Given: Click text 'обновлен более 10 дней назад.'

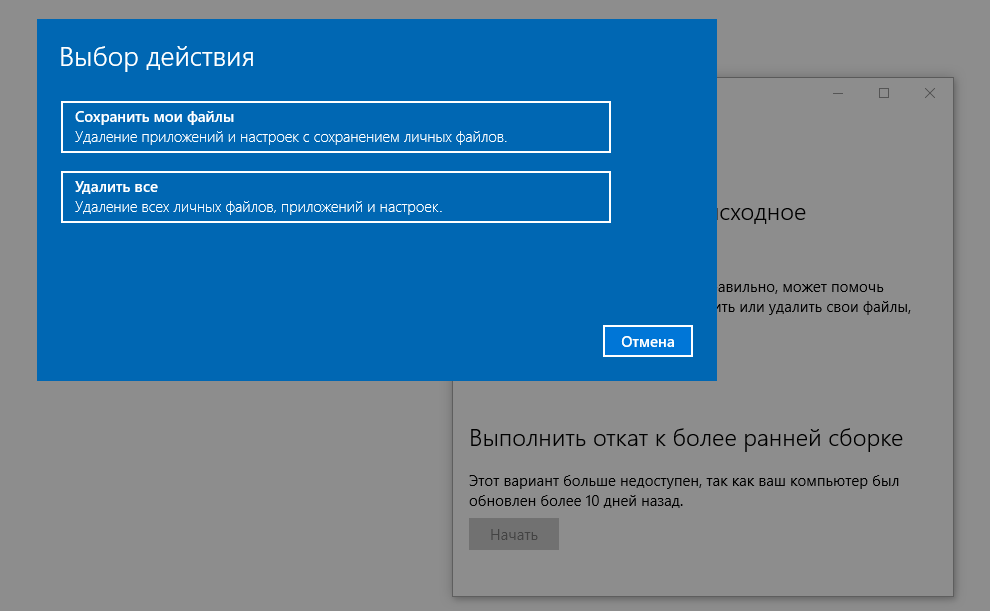Looking at the screenshot, I should (x=576, y=501).
